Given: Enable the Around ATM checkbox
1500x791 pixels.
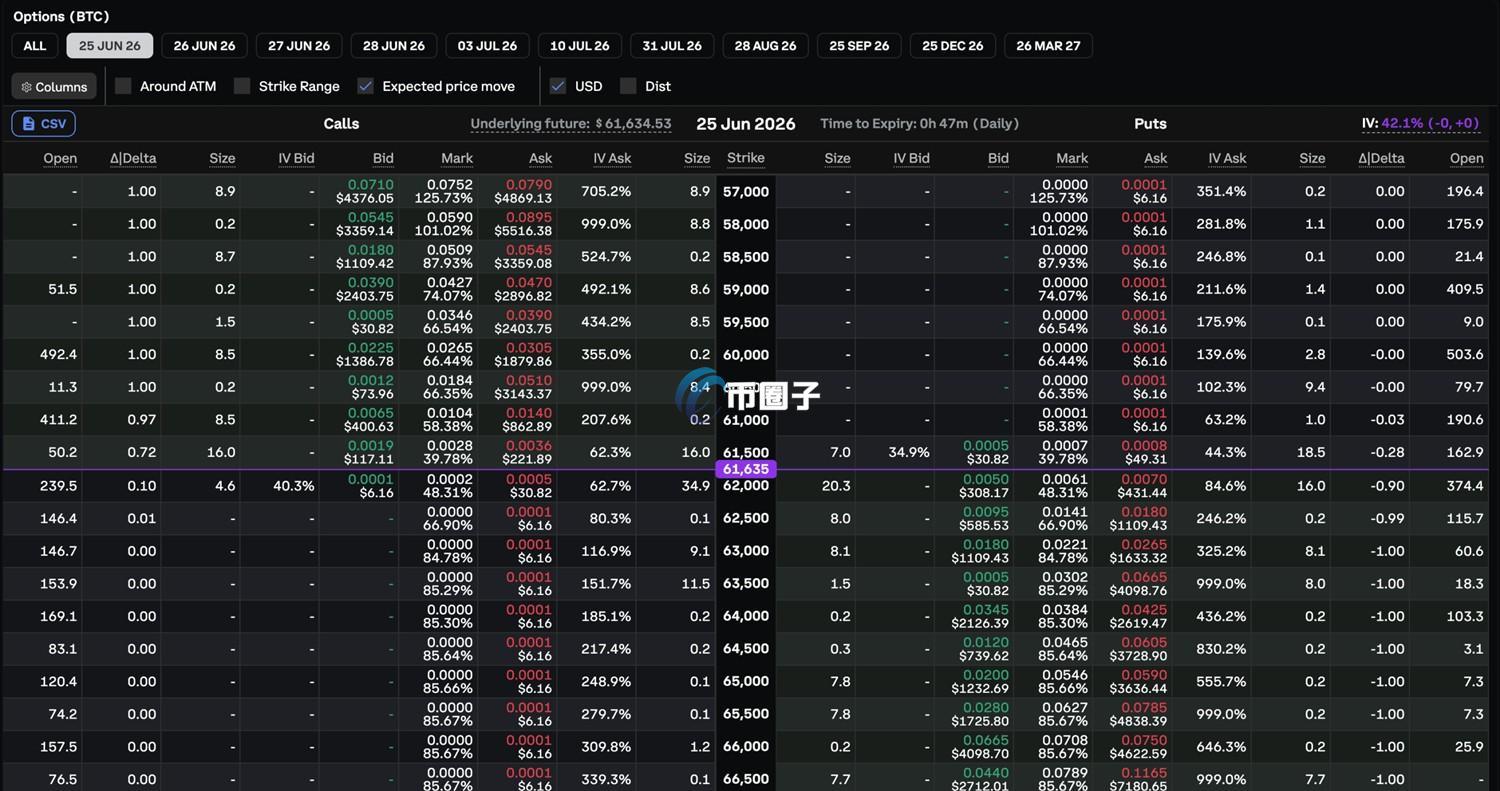Looking at the screenshot, I should pos(123,86).
